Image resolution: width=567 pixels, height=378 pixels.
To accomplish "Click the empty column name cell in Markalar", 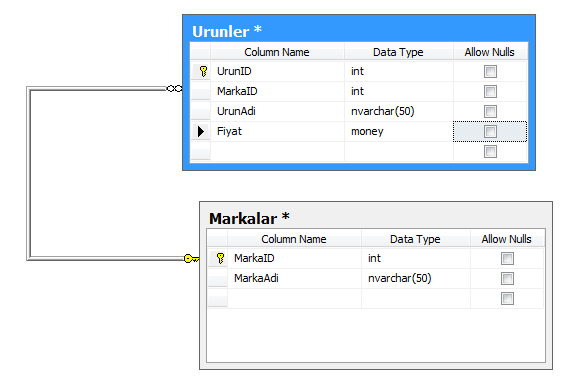I will 294,298.
